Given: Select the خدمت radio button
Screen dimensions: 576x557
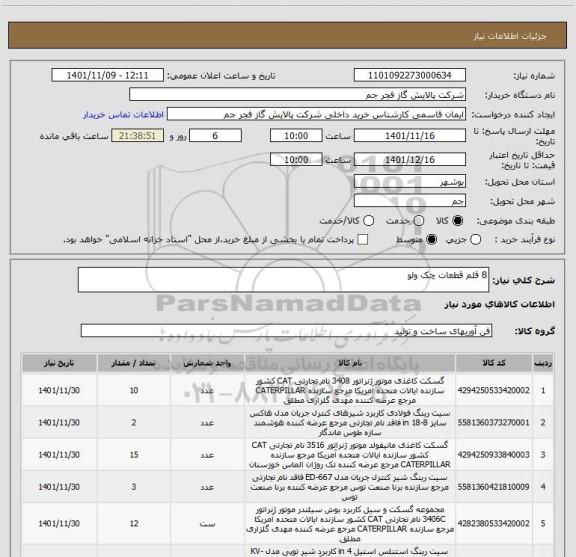Looking at the screenshot, I should [x=419, y=221].
